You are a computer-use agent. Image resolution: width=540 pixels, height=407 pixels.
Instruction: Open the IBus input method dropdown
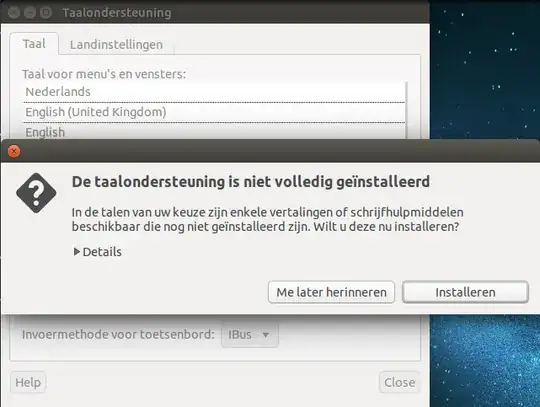pyautogui.click(x=249, y=334)
